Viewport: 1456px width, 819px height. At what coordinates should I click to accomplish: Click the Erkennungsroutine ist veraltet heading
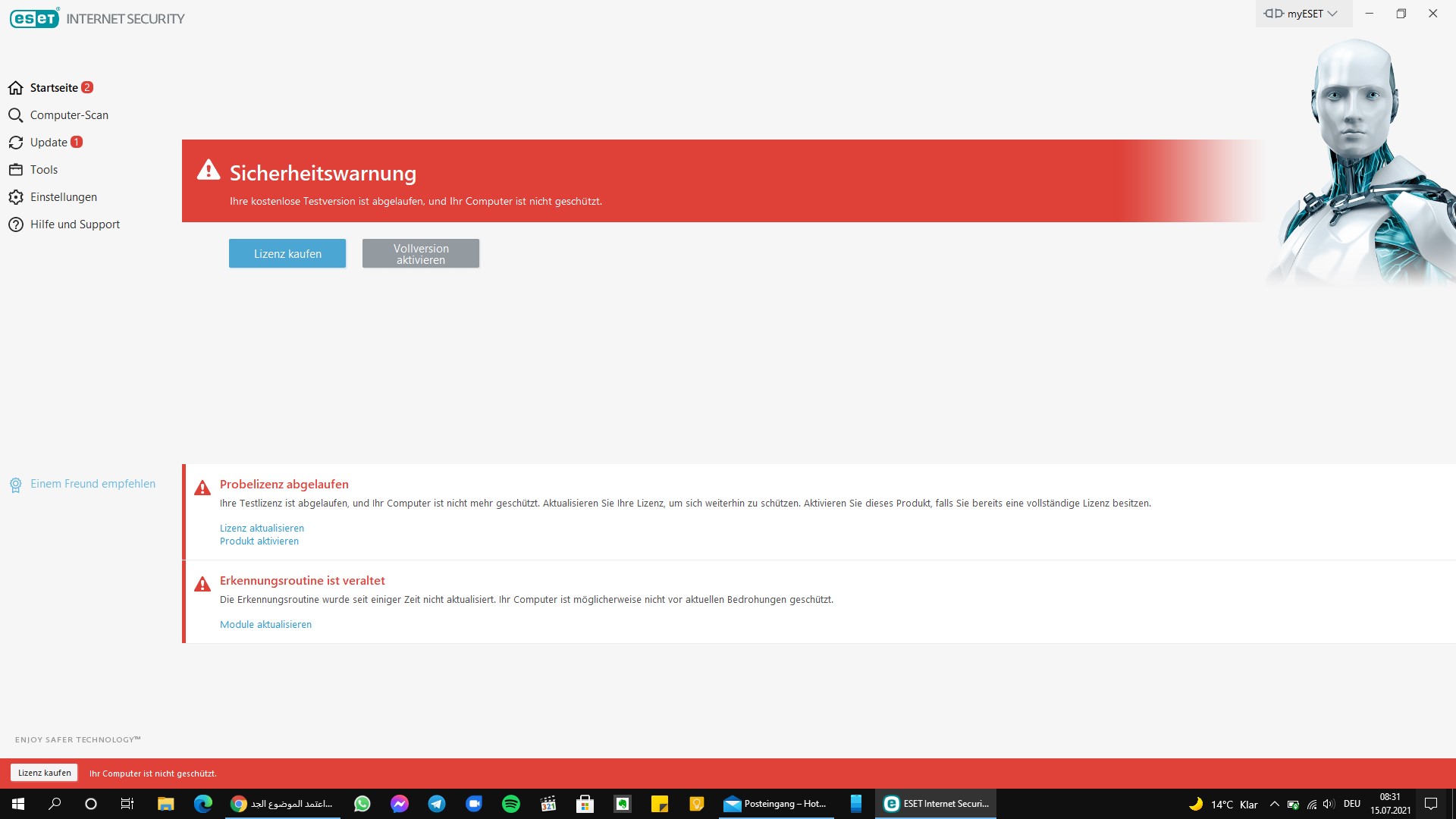coord(303,581)
